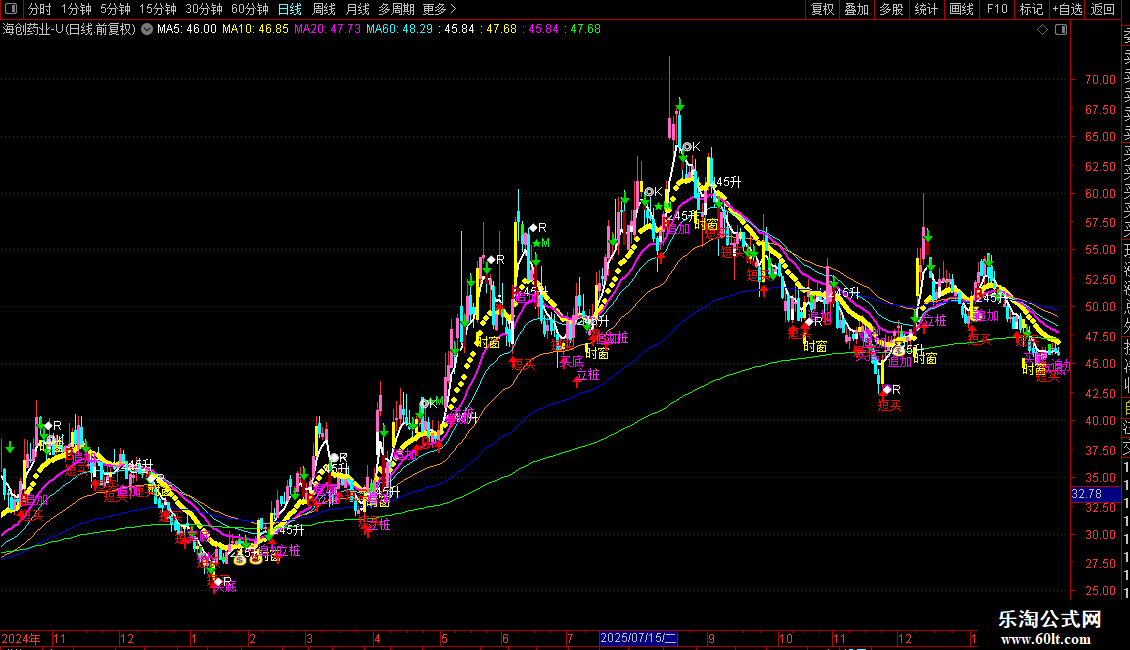Open the 统计 statistics tool
Viewport: 1130px width, 650px height.
pyautogui.click(x=926, y=9)
